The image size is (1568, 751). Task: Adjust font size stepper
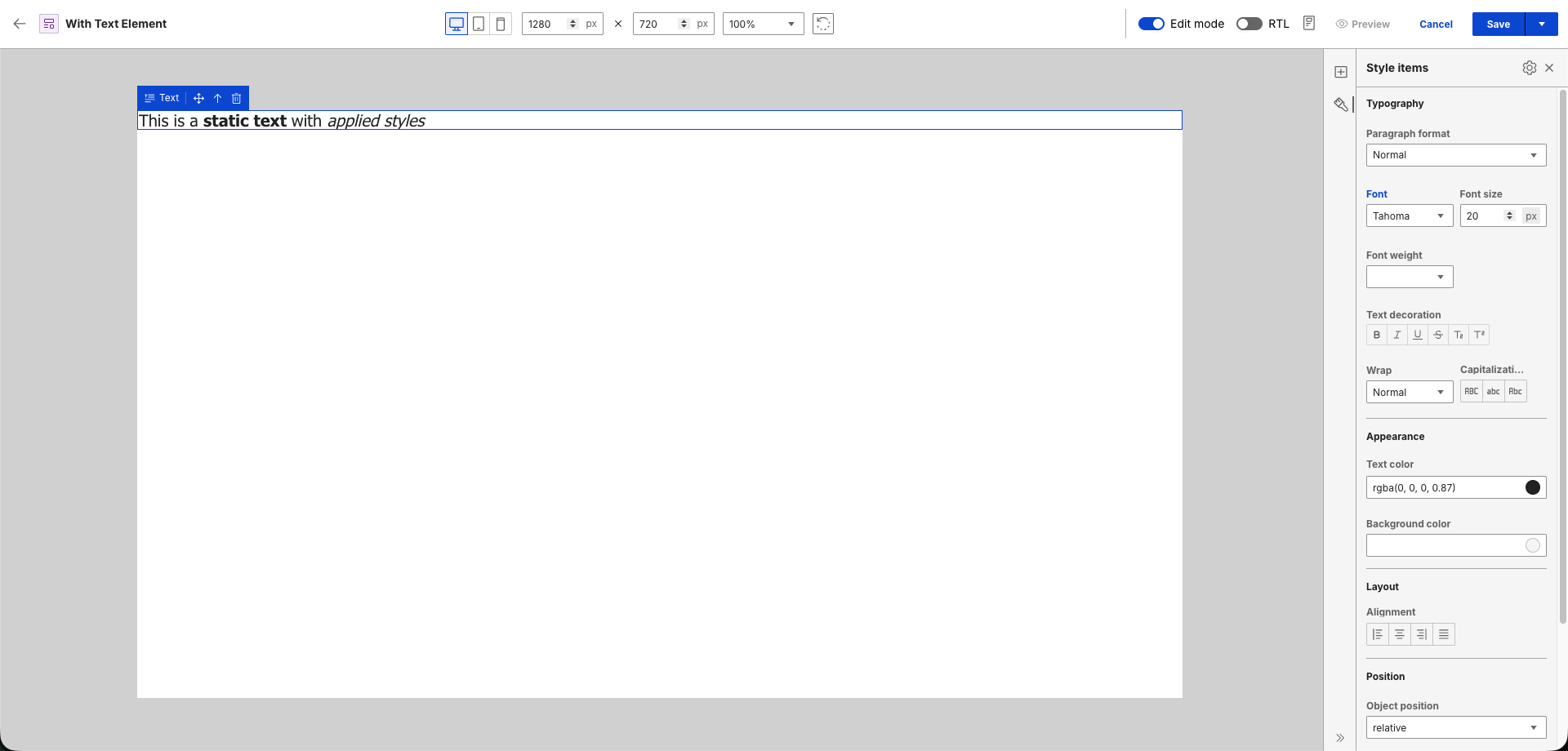point(1509,216)
